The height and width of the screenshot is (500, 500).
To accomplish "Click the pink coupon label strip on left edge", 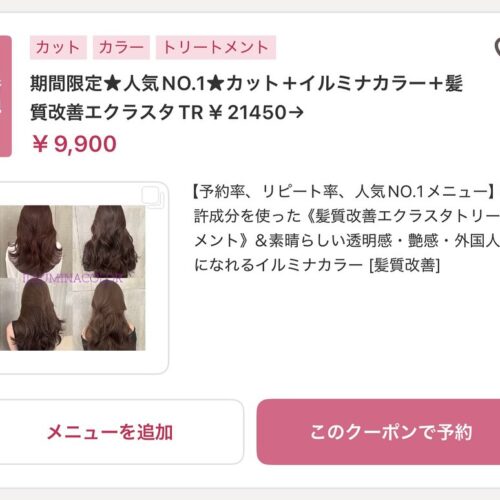I will pyautogui.click(x=5, y=96).
